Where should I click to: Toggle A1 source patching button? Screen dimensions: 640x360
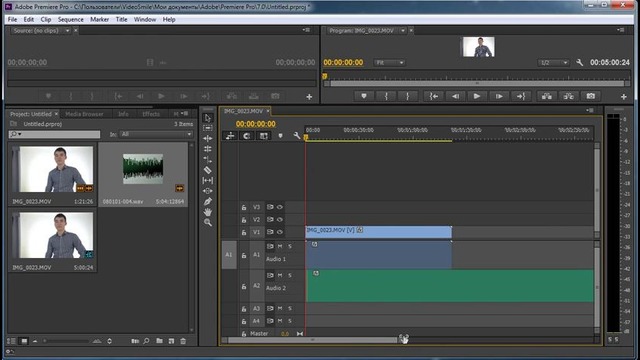tap(229, 255)
